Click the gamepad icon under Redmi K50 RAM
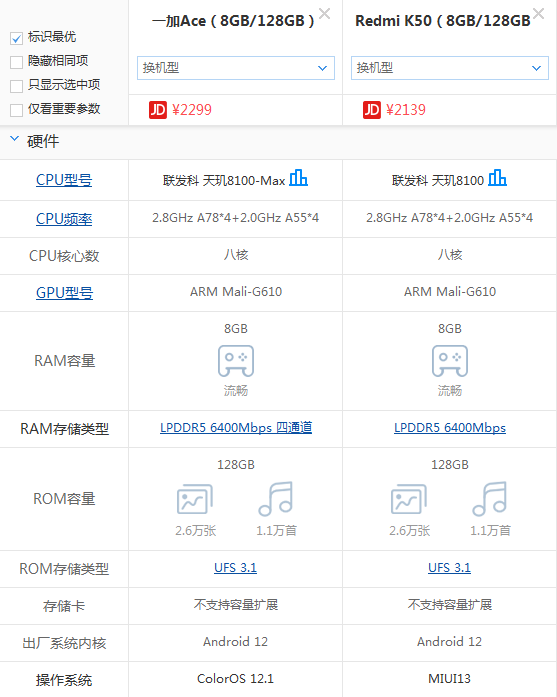The image size is (557, 697). [x=450, y=361]
